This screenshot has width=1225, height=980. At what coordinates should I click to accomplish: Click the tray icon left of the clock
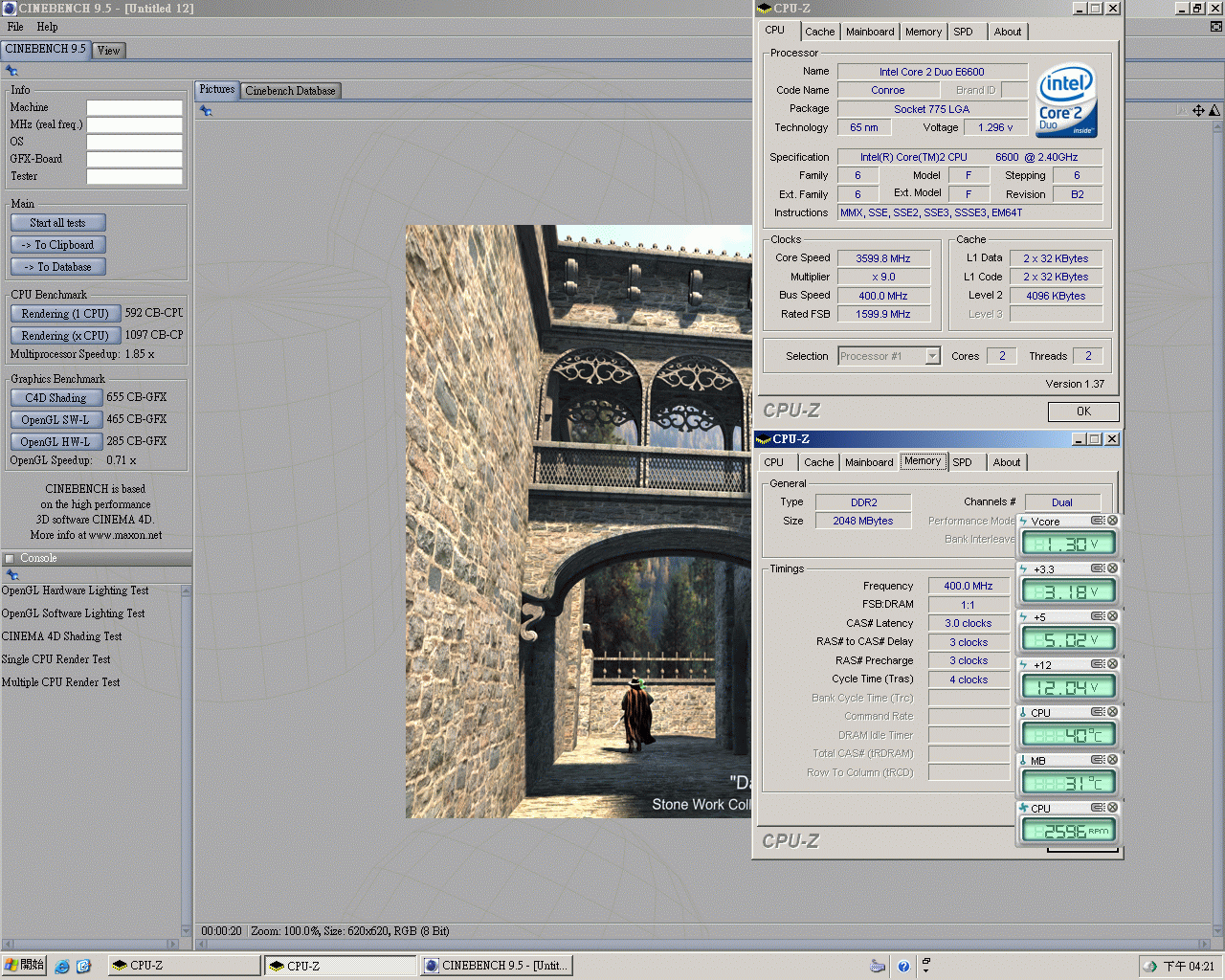point(1150,966)
